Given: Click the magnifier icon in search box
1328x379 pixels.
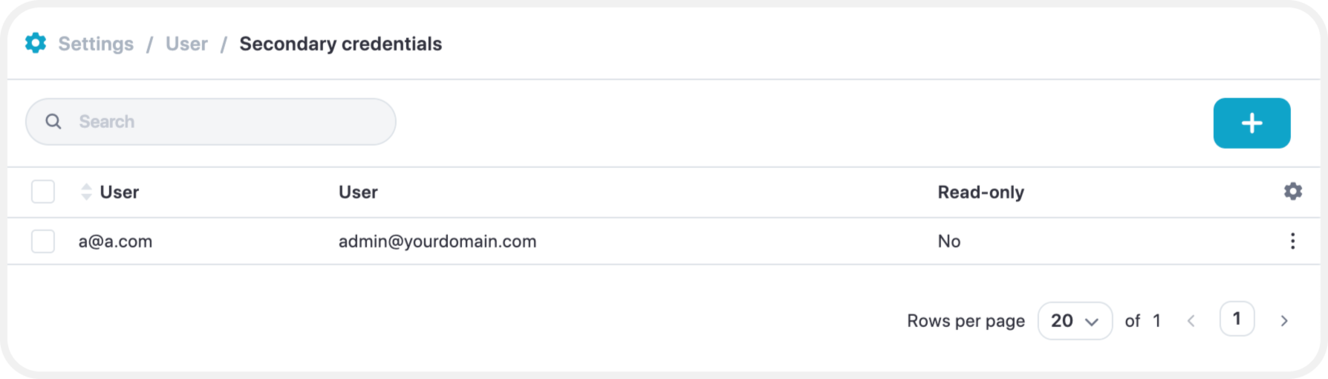Looking at the screenshot, I should tap(54, 122).
